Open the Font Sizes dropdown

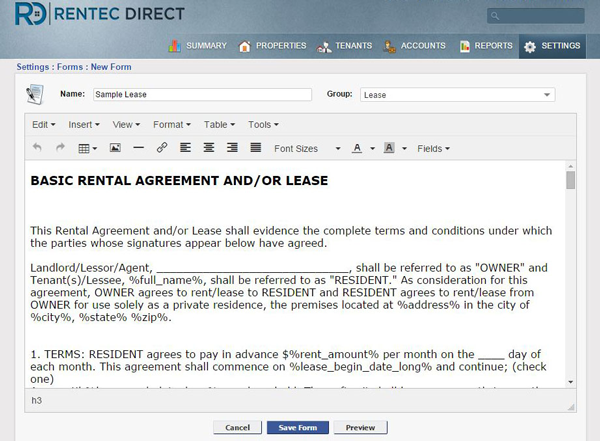tap(302, 148)
